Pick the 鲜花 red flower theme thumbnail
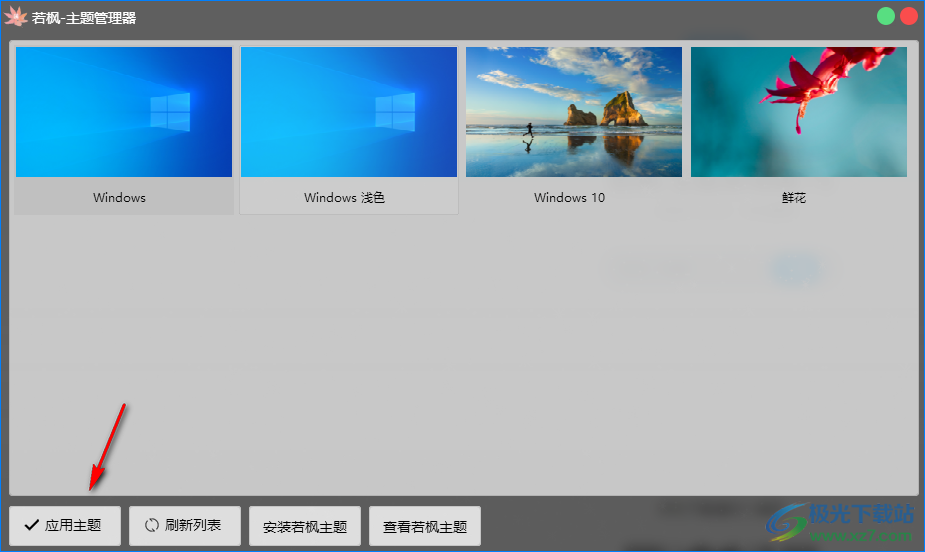This screenshot has width=925, height=552. (798, 112)
